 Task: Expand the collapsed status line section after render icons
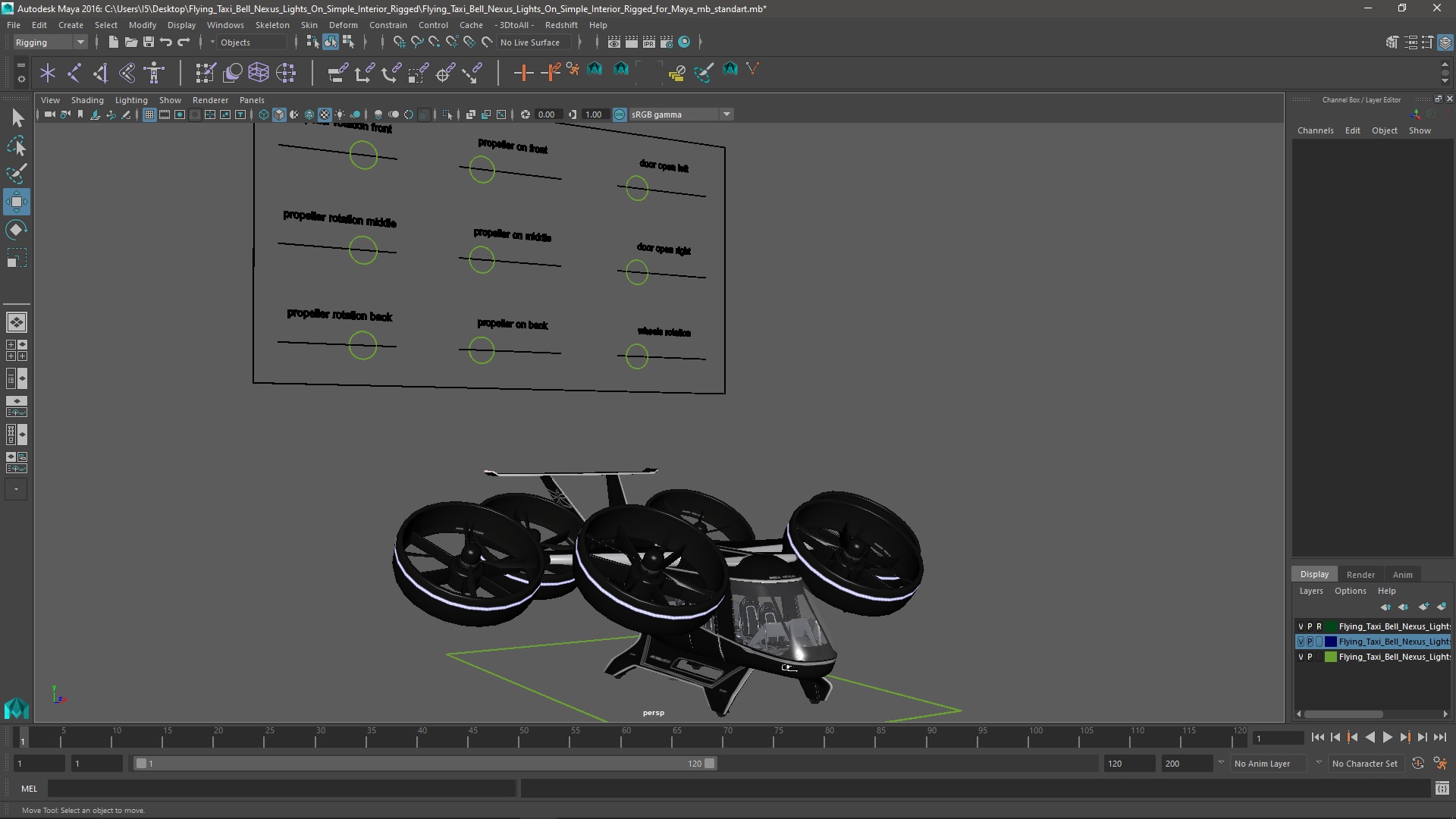point(700,42)
